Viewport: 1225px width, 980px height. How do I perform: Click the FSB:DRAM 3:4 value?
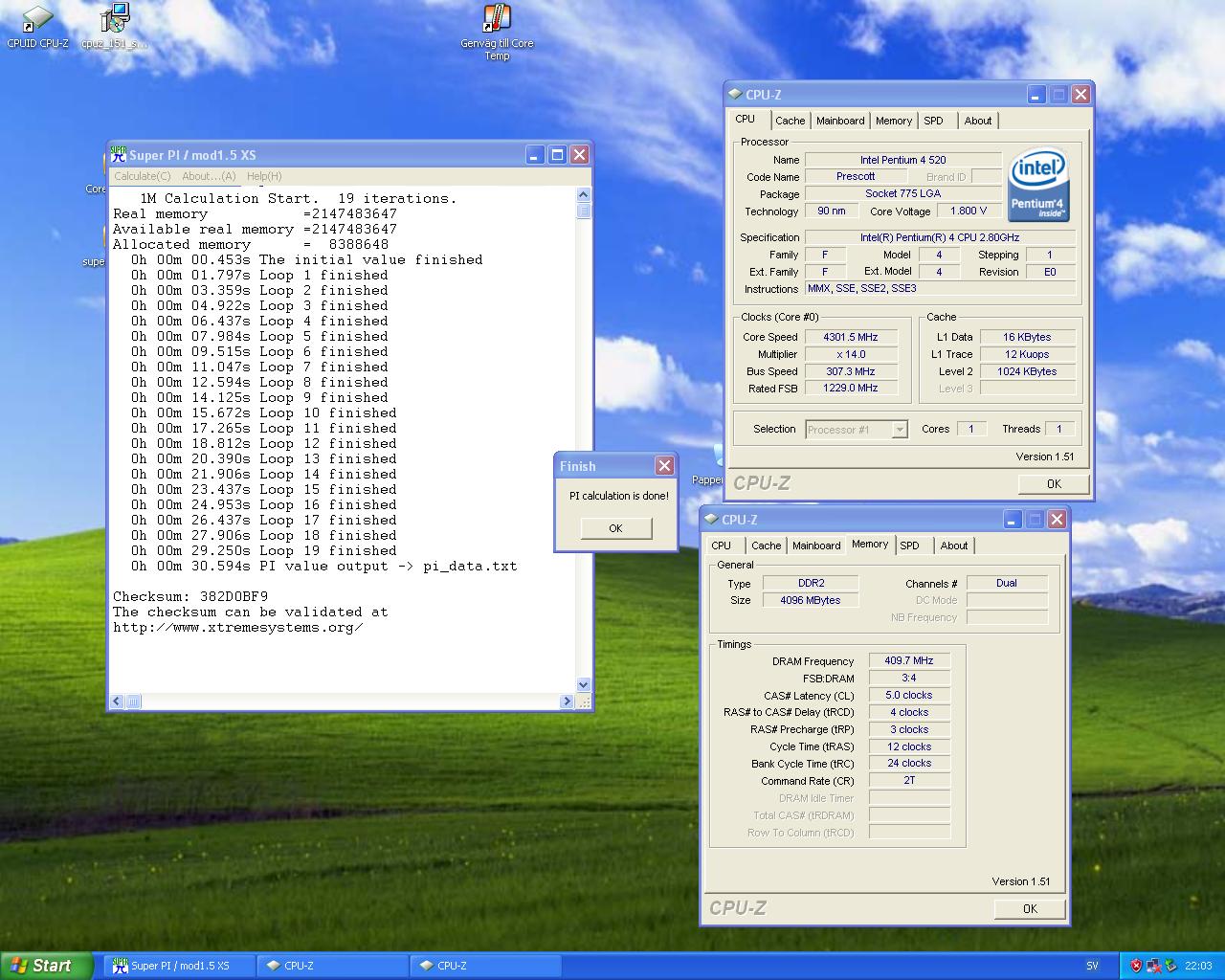(909, 678)
